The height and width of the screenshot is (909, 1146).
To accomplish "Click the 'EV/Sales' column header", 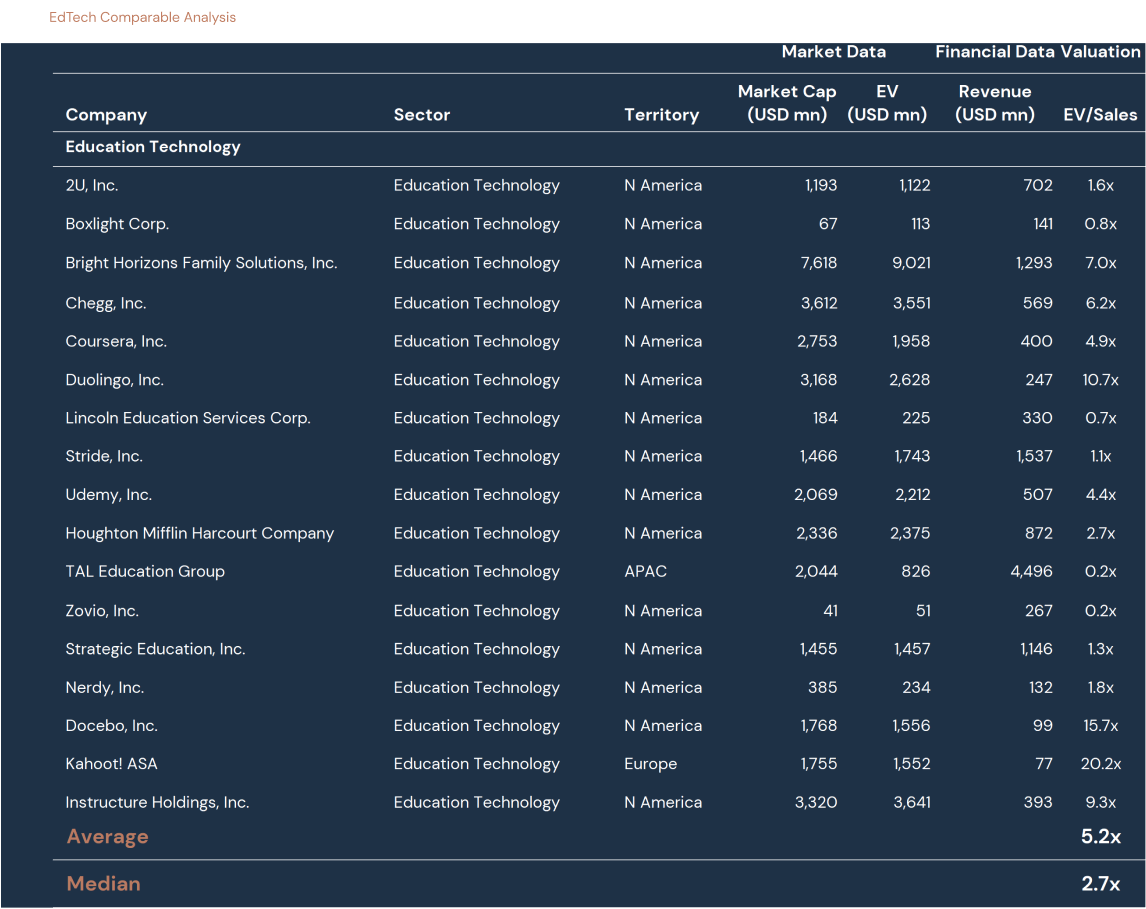I will (x=1100, y=115).
